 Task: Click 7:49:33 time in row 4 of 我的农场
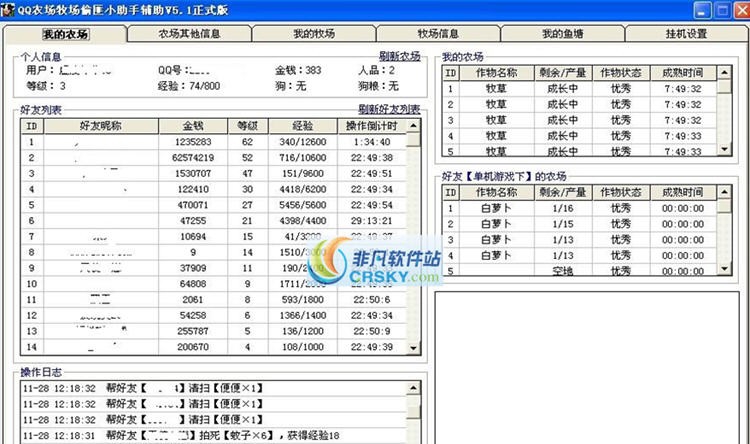click(x=683, y=136)
